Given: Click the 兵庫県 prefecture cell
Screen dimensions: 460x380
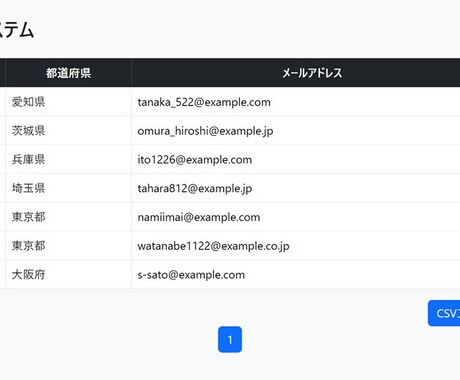Looking at the screenshot, I should click(68, 159).
